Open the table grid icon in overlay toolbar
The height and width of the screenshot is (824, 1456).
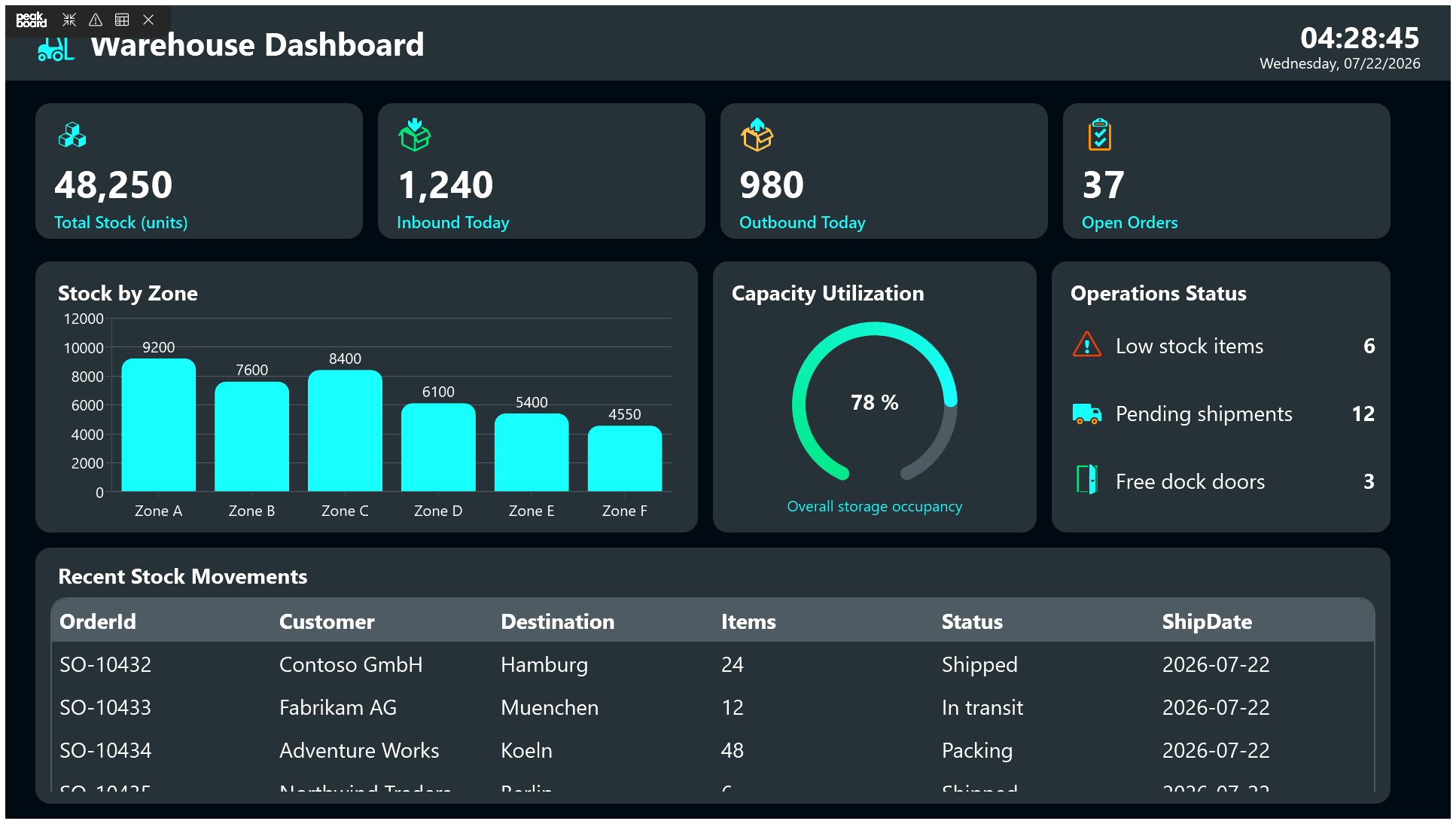coord(122,20)
